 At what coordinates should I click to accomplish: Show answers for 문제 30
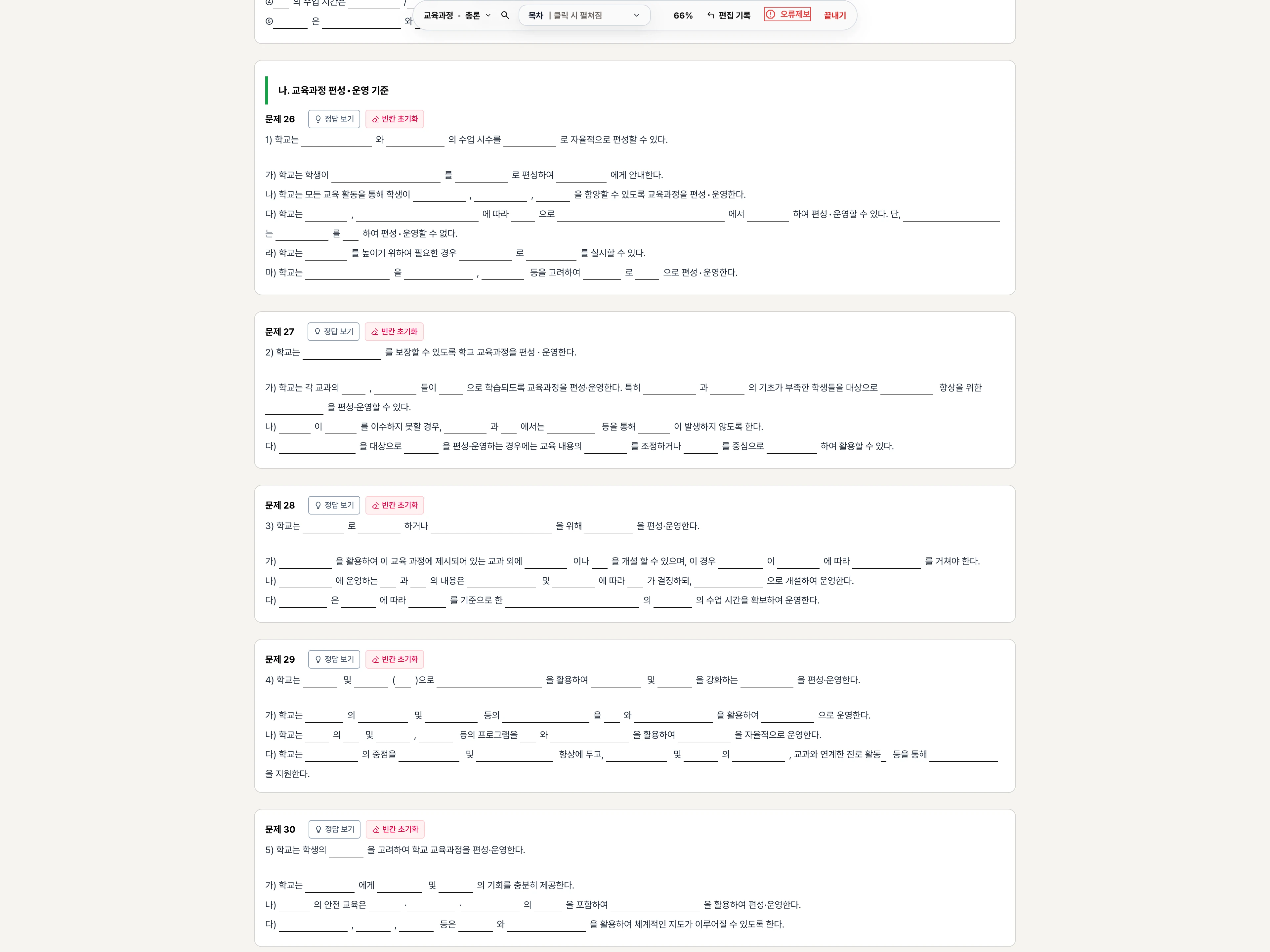tap(335, 829)
